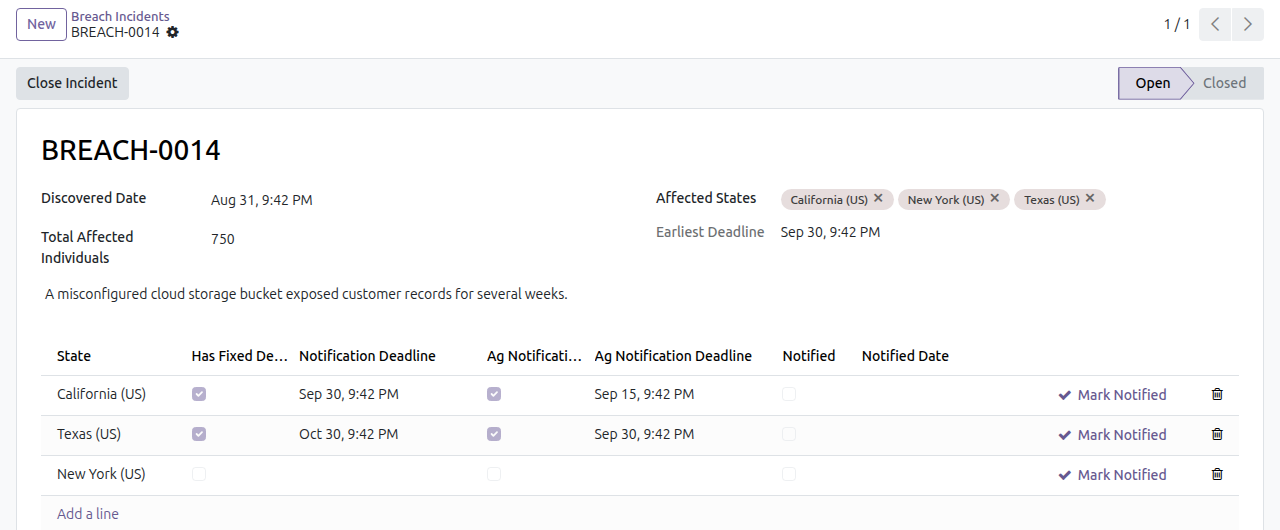The width and height of the screenshot is (1280, 530).
Task: Select the Closed status stage
Action: coord(1224,83)
